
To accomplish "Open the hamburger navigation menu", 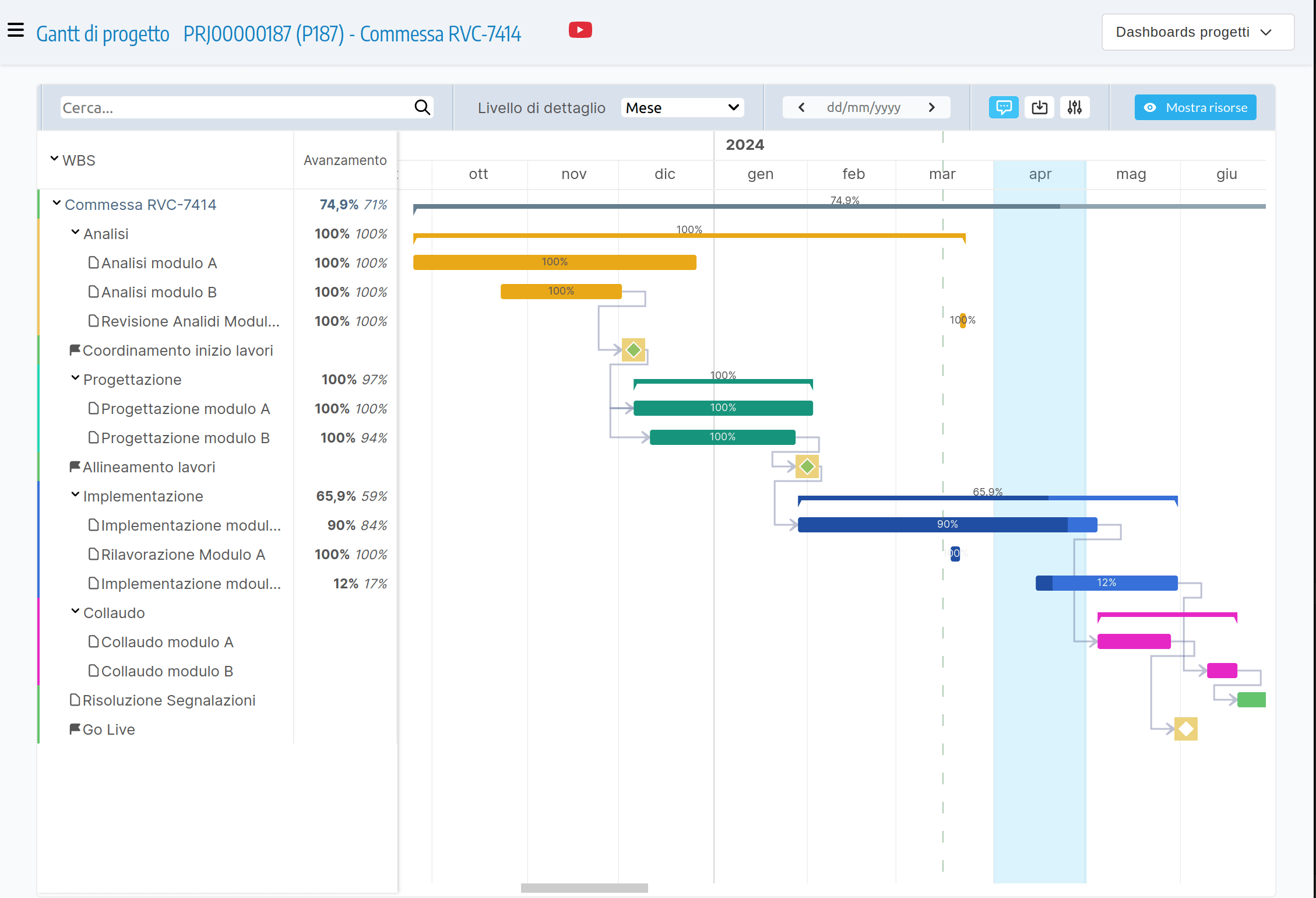I will (x=15, y=30).
